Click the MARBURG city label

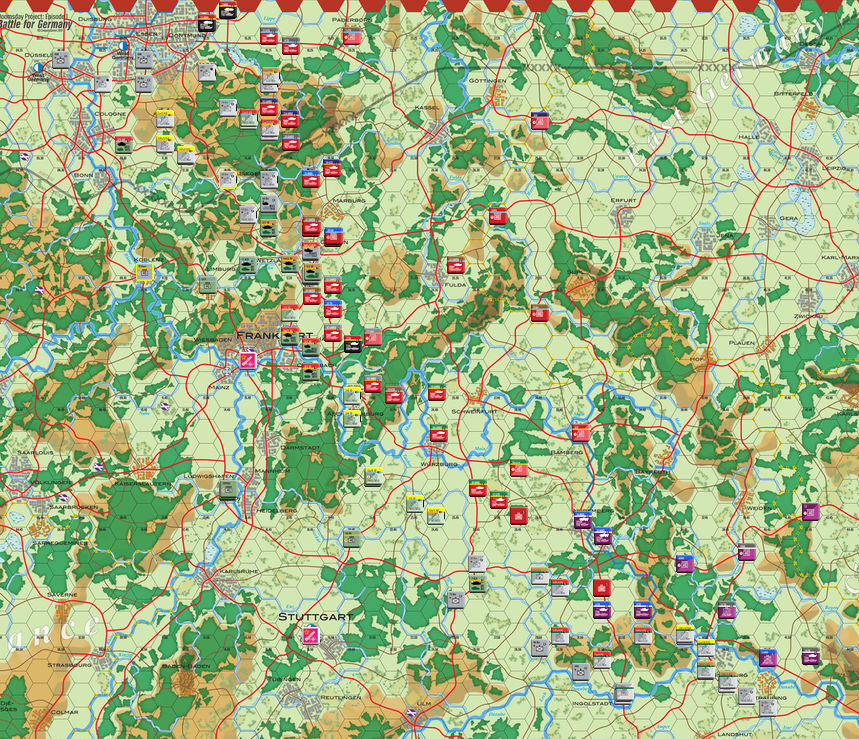coord(349,200)
